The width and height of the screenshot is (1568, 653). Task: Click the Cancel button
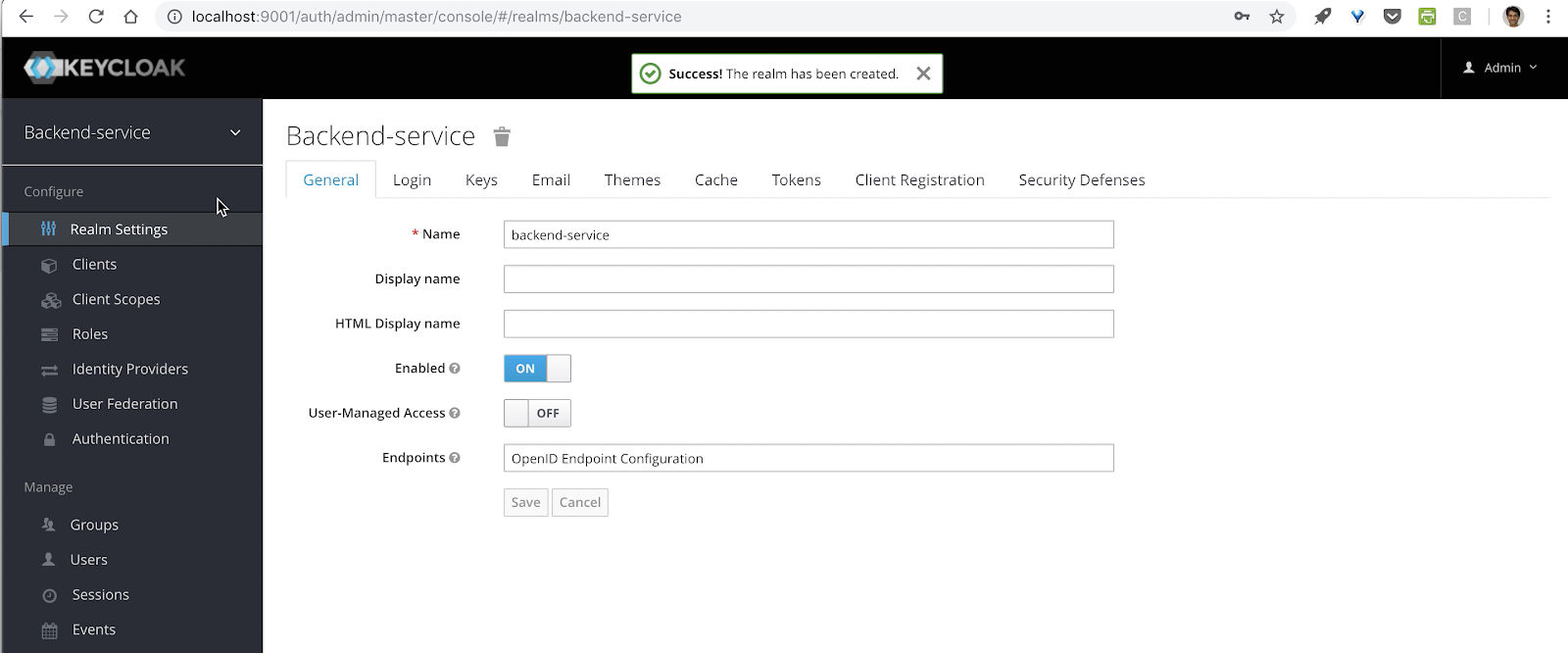[x=580, y=503]
